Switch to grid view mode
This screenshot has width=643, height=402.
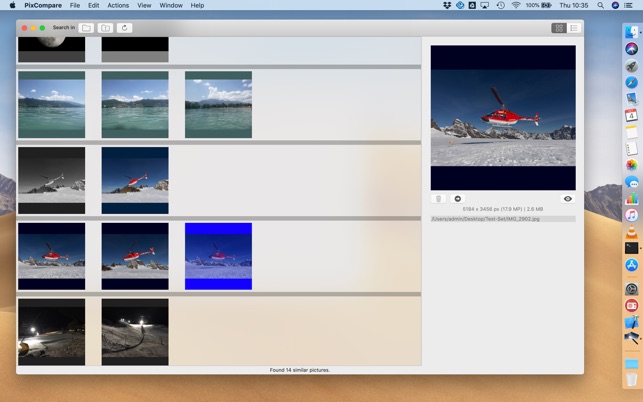[559, 28]
